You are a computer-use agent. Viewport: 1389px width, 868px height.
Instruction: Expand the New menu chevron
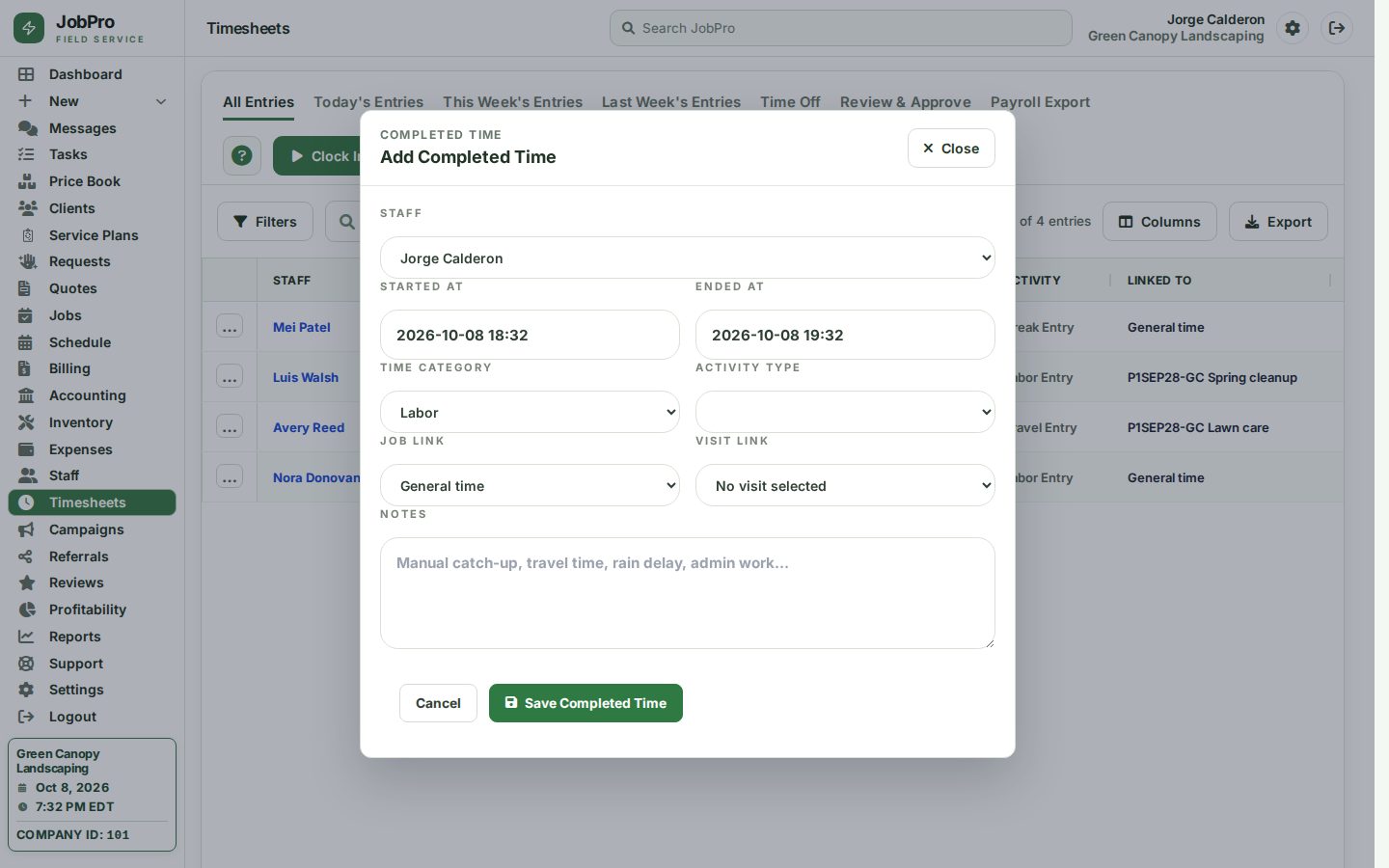(x=161, y=101)
